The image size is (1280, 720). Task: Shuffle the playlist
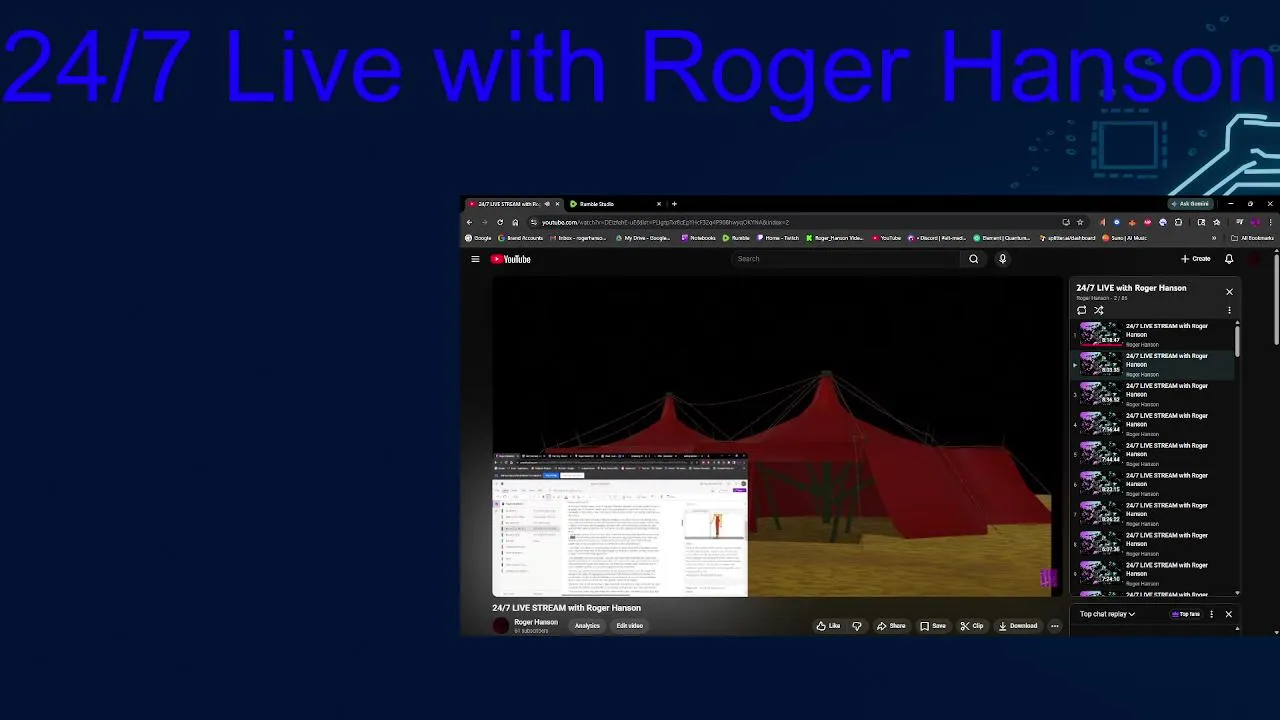1098,310
